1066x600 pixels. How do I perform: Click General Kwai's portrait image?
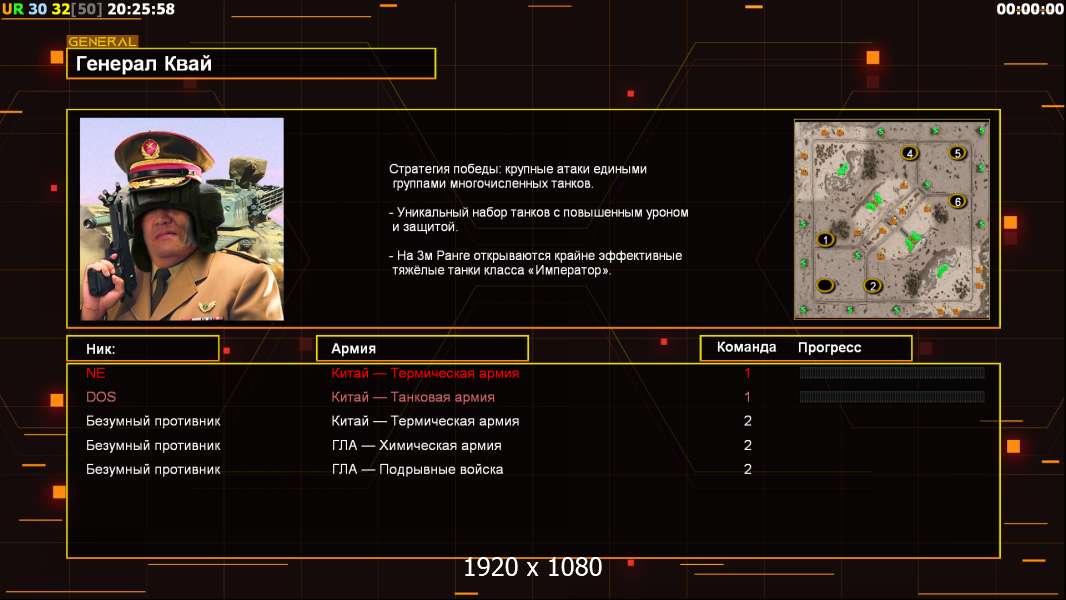(x=182, y=219)
